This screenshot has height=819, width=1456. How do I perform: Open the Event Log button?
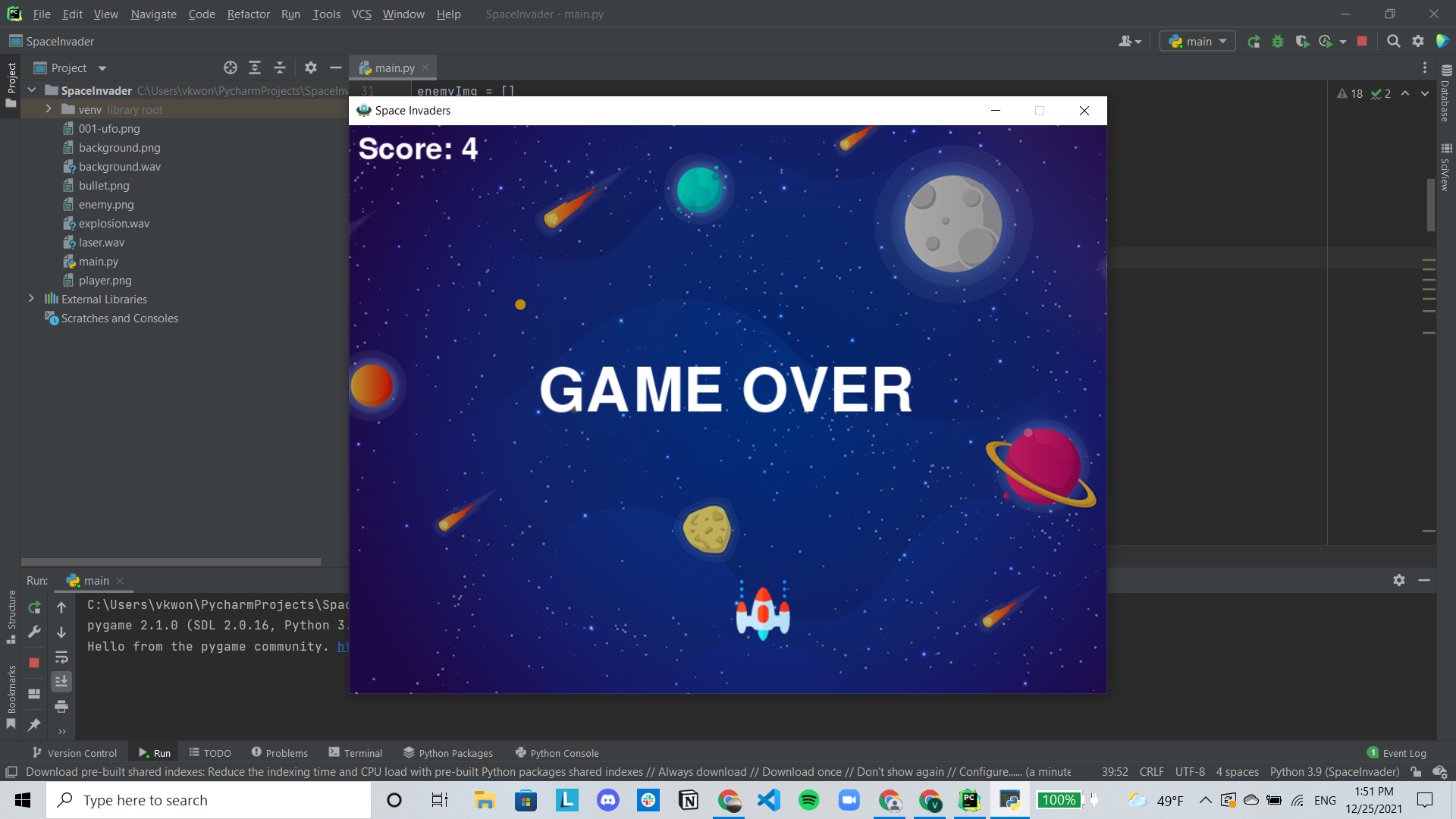pos(1396,753)
